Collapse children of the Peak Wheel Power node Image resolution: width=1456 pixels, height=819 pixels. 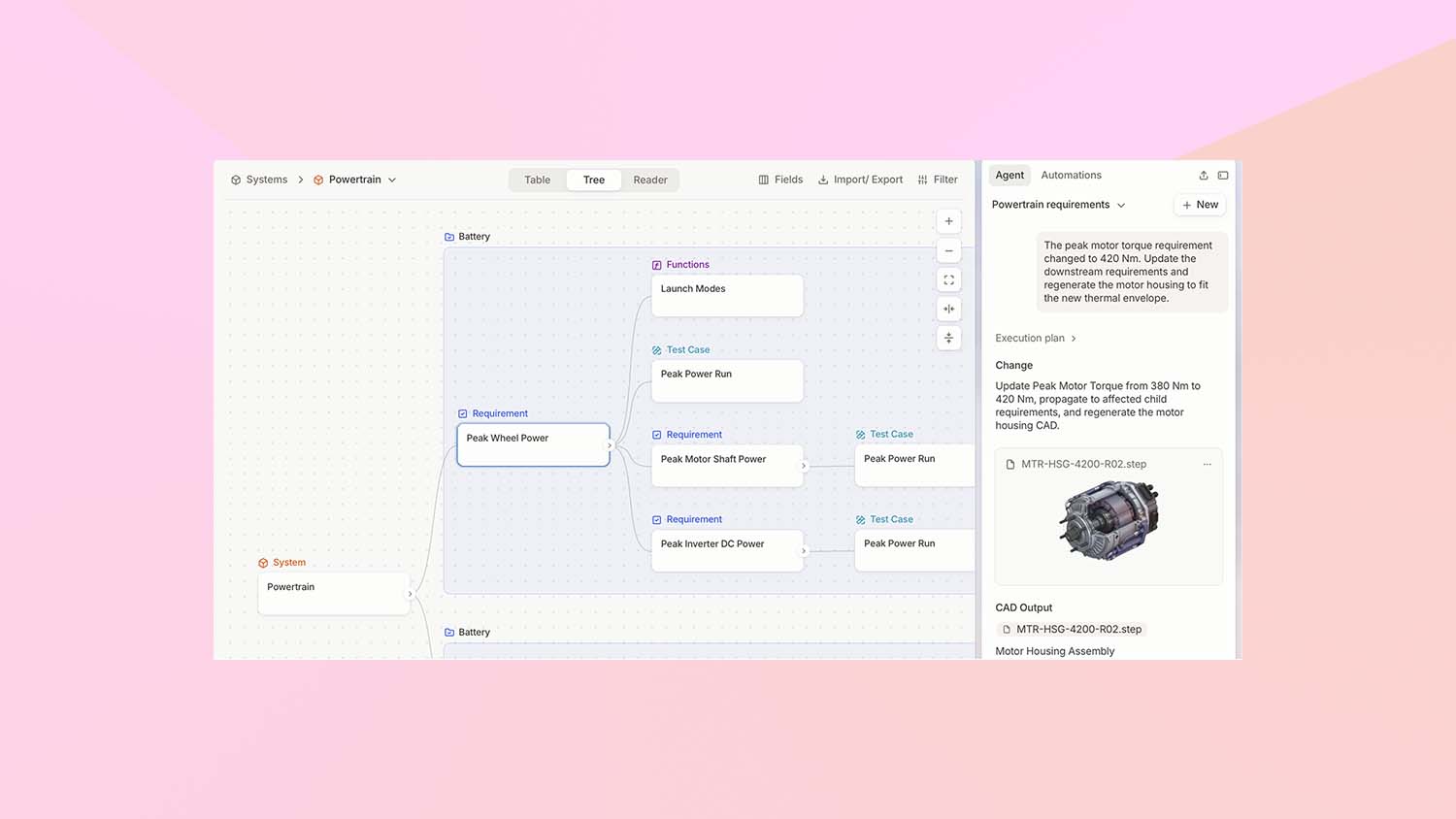[x=611, y=445]
